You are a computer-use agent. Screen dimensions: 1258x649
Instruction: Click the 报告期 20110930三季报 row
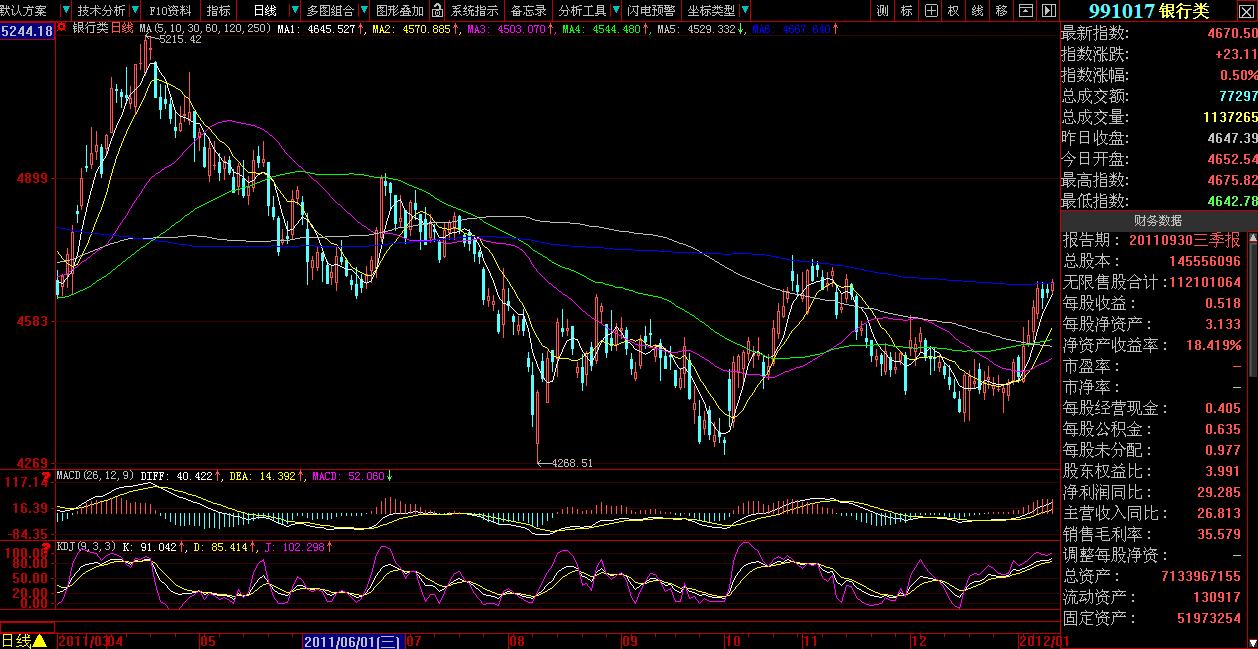coord(1152,240)
